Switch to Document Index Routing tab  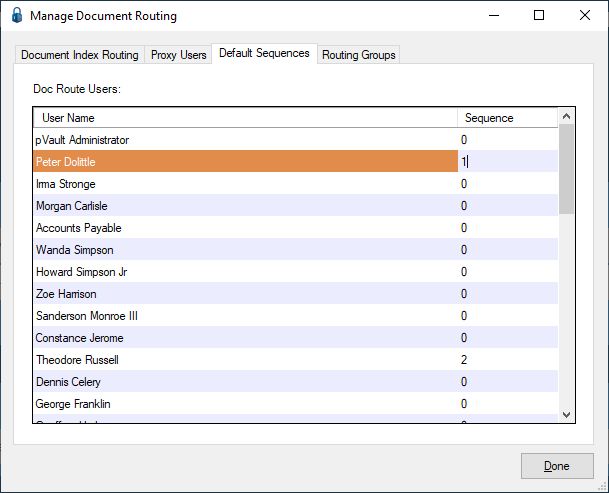pos(80,55)
